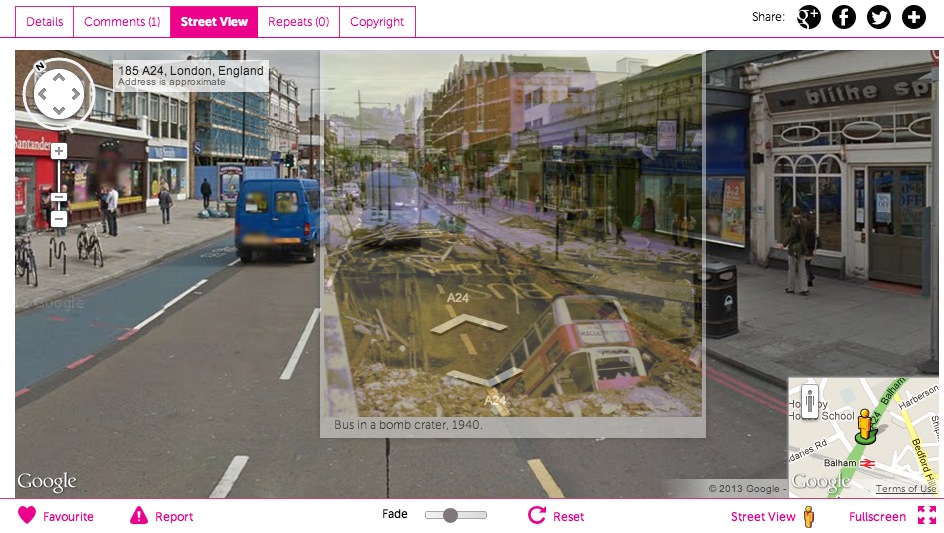Click the Report warning triangle icon
This screenshot has height=533, width=944.
click(138, 515)
